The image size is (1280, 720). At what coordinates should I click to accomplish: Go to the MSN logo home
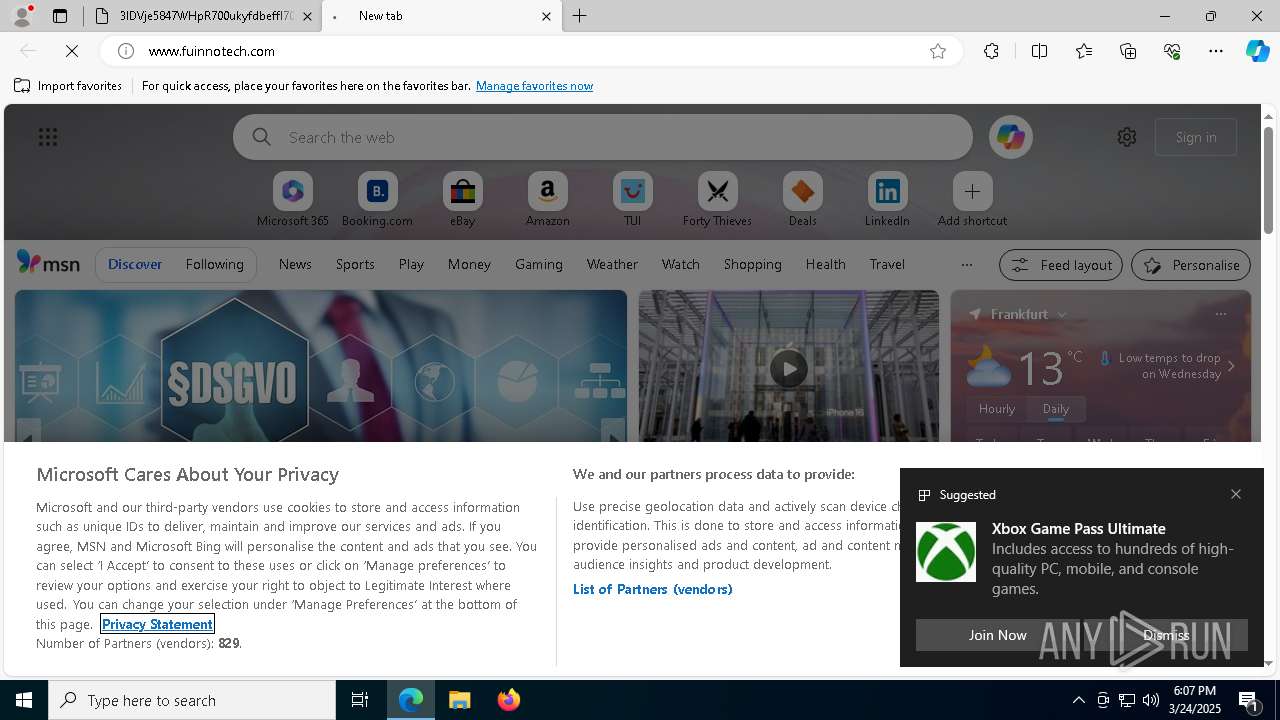(x=47, y=263)
